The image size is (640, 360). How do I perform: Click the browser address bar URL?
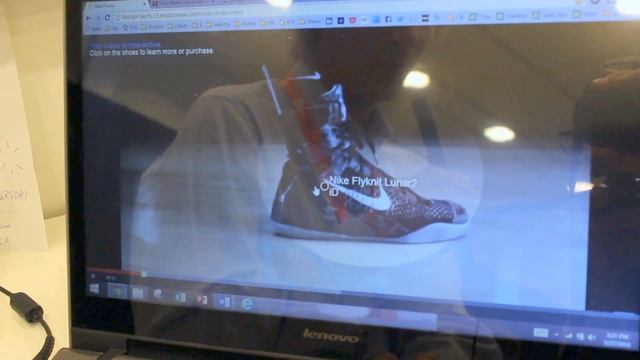[182, 14]
